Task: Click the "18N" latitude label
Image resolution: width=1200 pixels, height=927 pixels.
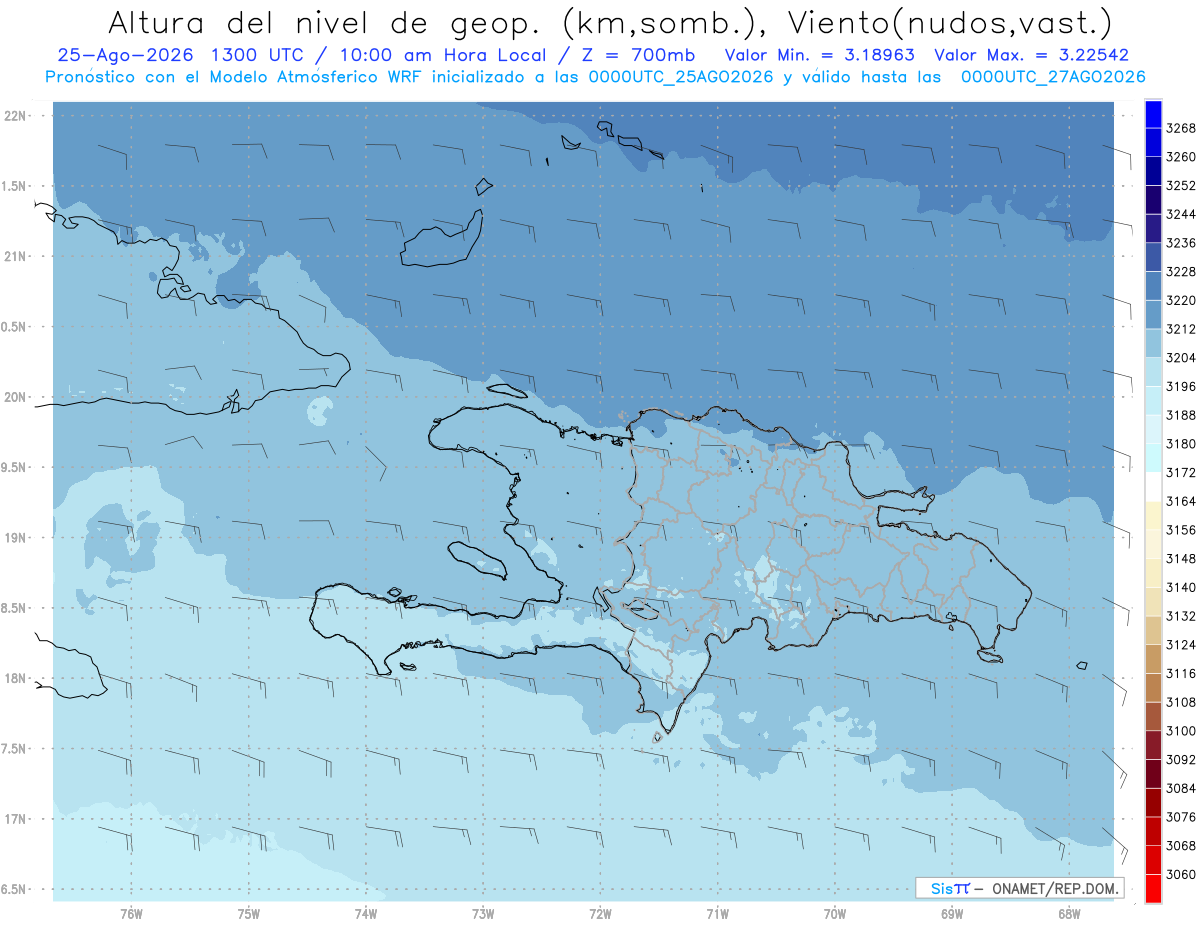Action: point(16,678)
